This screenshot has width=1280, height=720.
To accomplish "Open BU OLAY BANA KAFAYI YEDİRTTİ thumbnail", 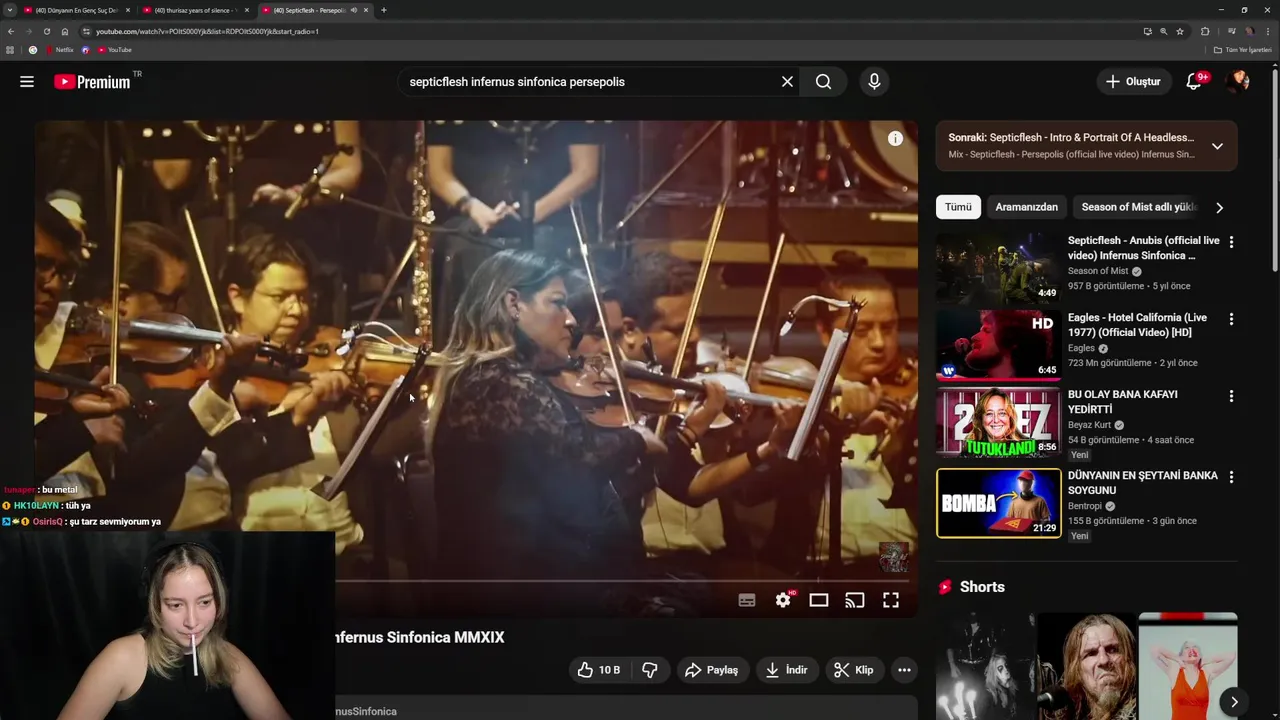I will (998, 422).
